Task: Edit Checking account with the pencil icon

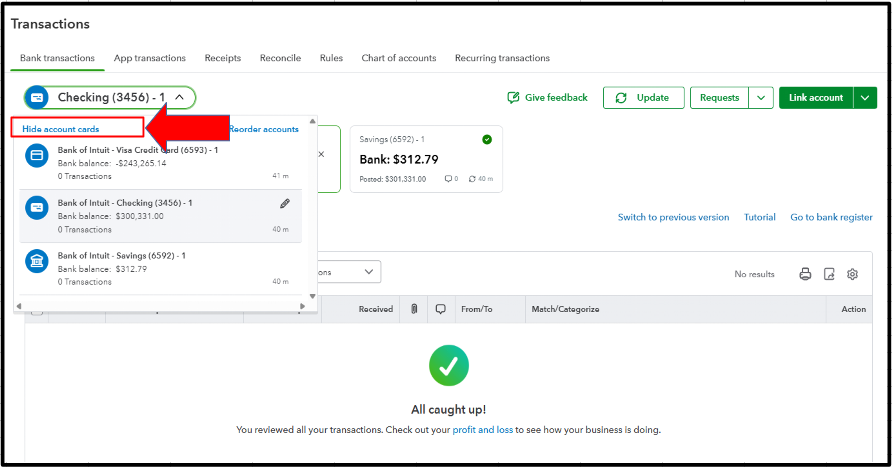Action: click(284, 204)
